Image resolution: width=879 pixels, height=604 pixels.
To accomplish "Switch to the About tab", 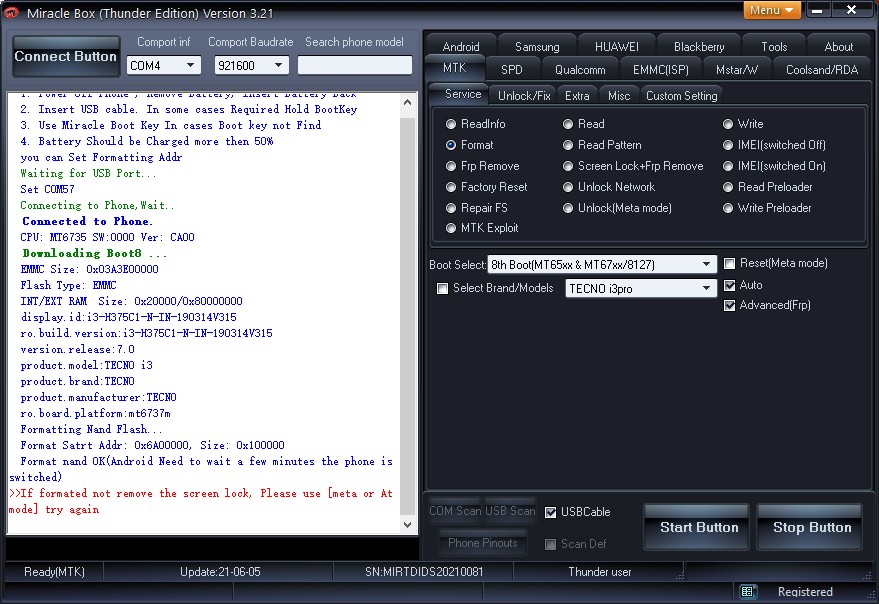I will coord(839,47).
